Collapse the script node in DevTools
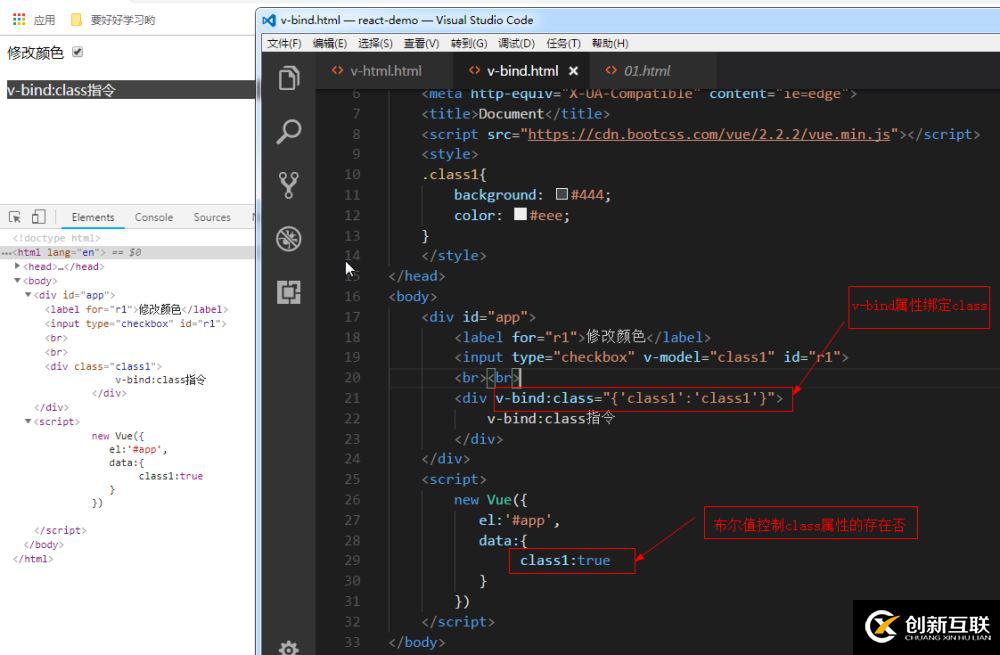The image size is (1000, 655). [28, 421]
